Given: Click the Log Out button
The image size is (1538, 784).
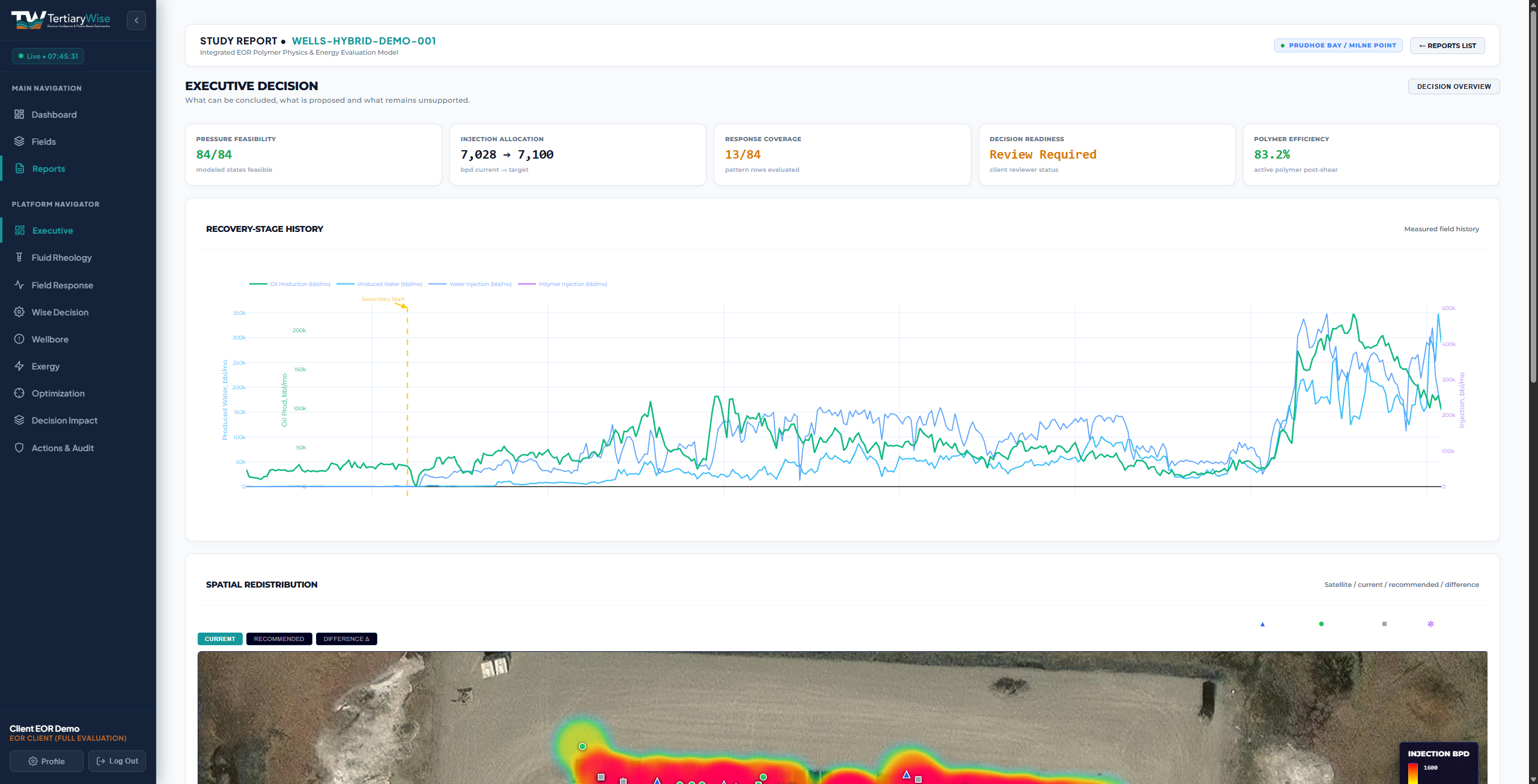Looking at the screenshot, I should click(117, 761).
